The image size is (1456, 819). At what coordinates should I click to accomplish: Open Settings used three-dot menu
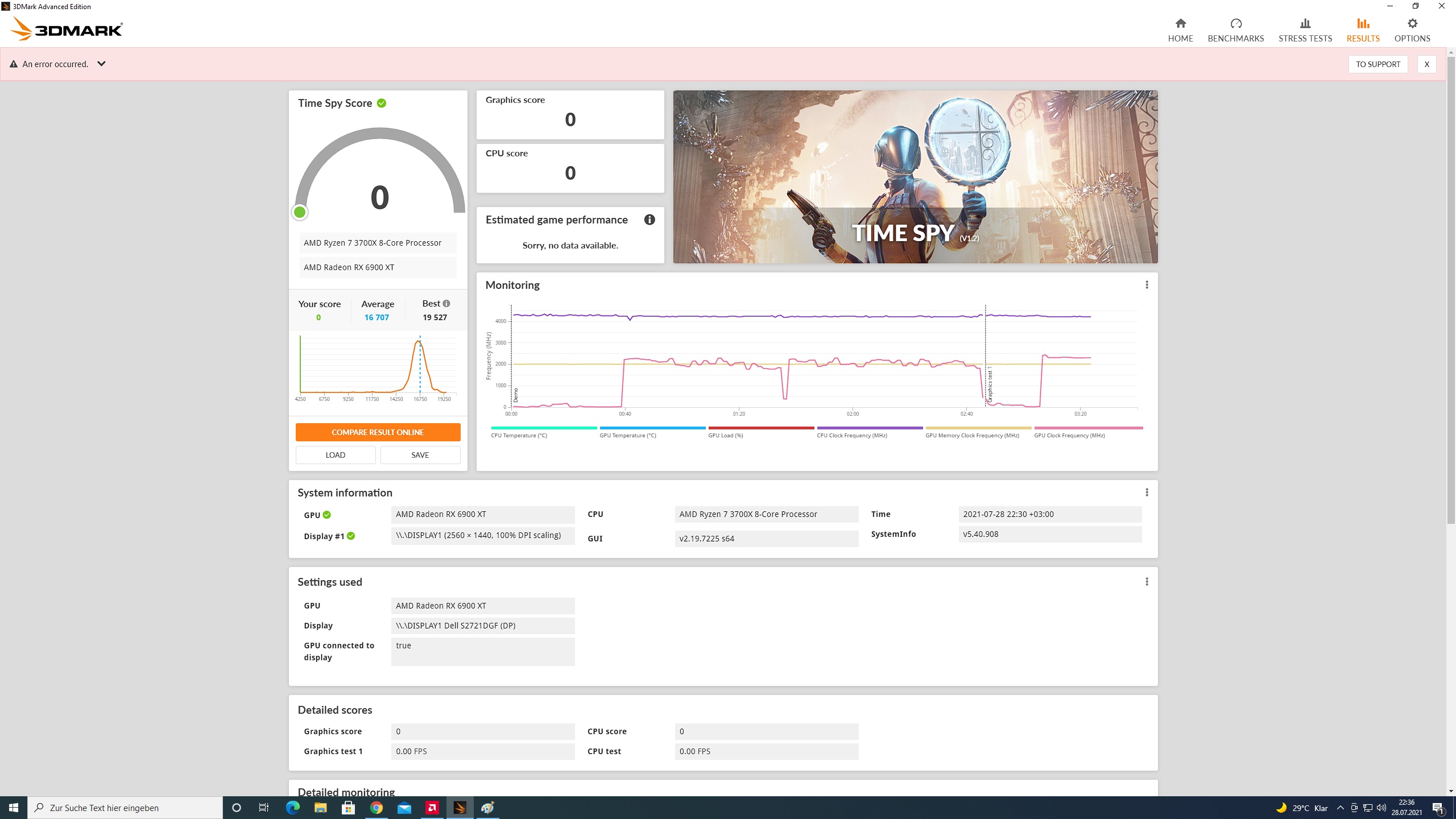tap(1147, 582)
